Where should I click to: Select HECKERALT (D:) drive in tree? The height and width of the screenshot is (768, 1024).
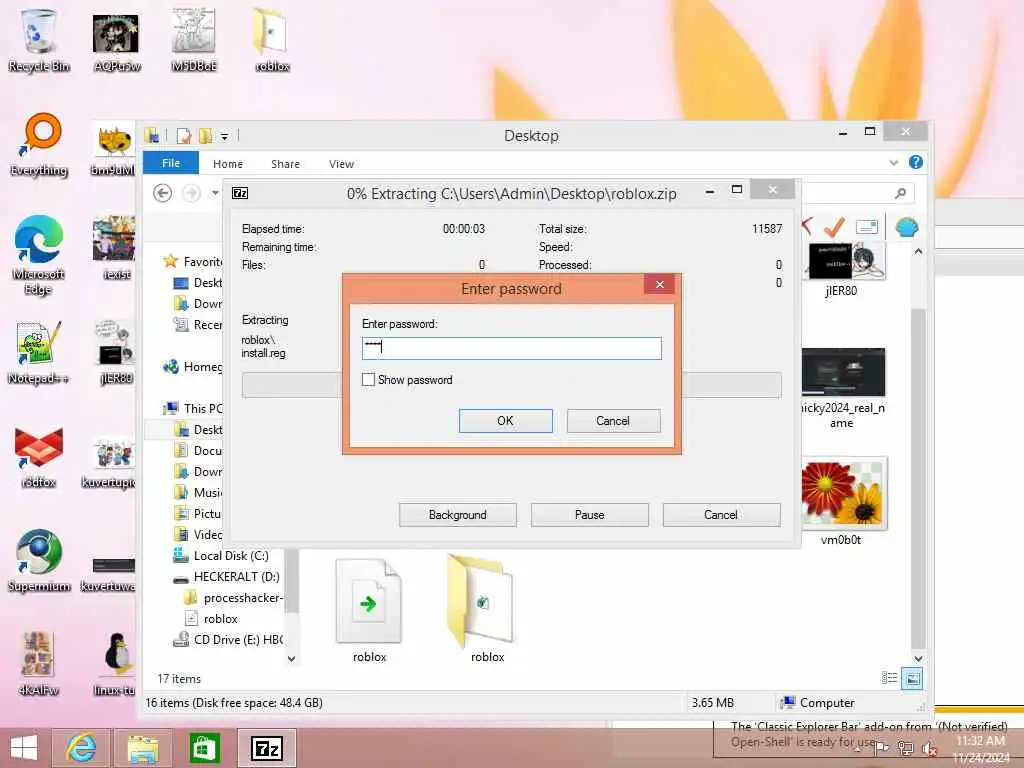point(226,577)
